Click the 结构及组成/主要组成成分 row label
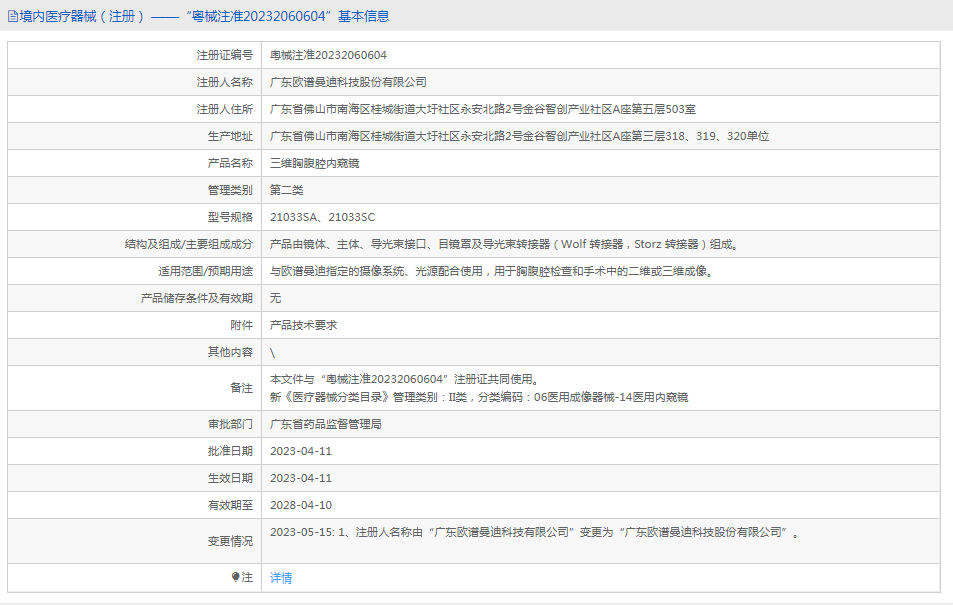 coord(189,244)
